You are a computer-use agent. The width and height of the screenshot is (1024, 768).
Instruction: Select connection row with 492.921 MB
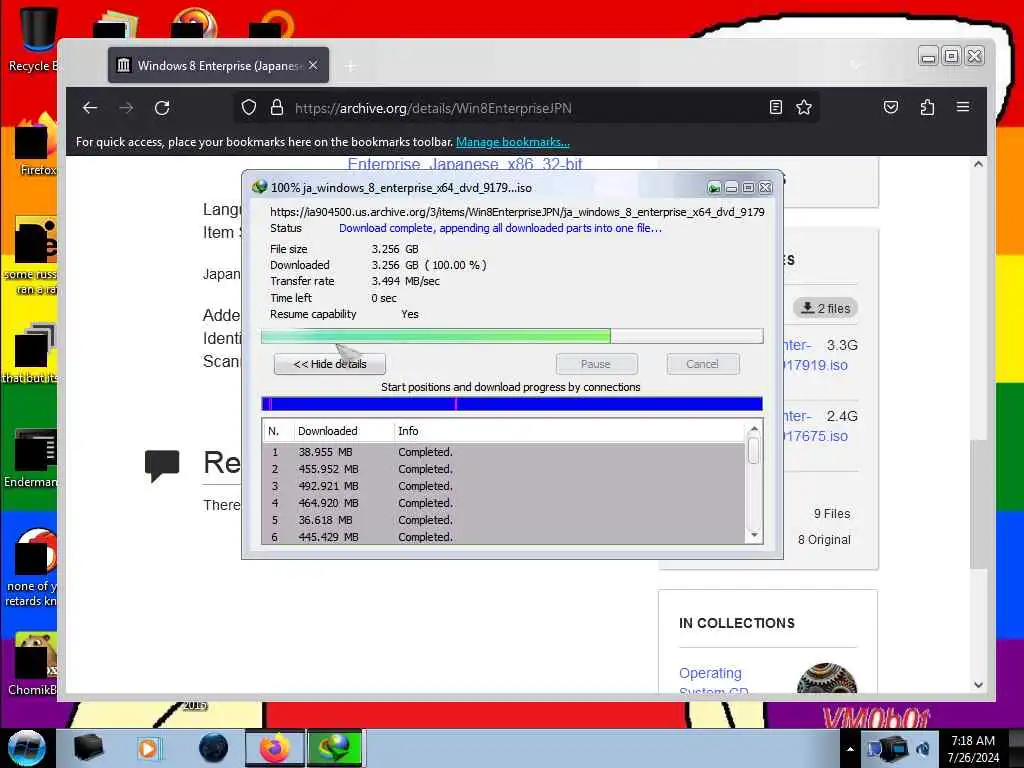(503, 486)
